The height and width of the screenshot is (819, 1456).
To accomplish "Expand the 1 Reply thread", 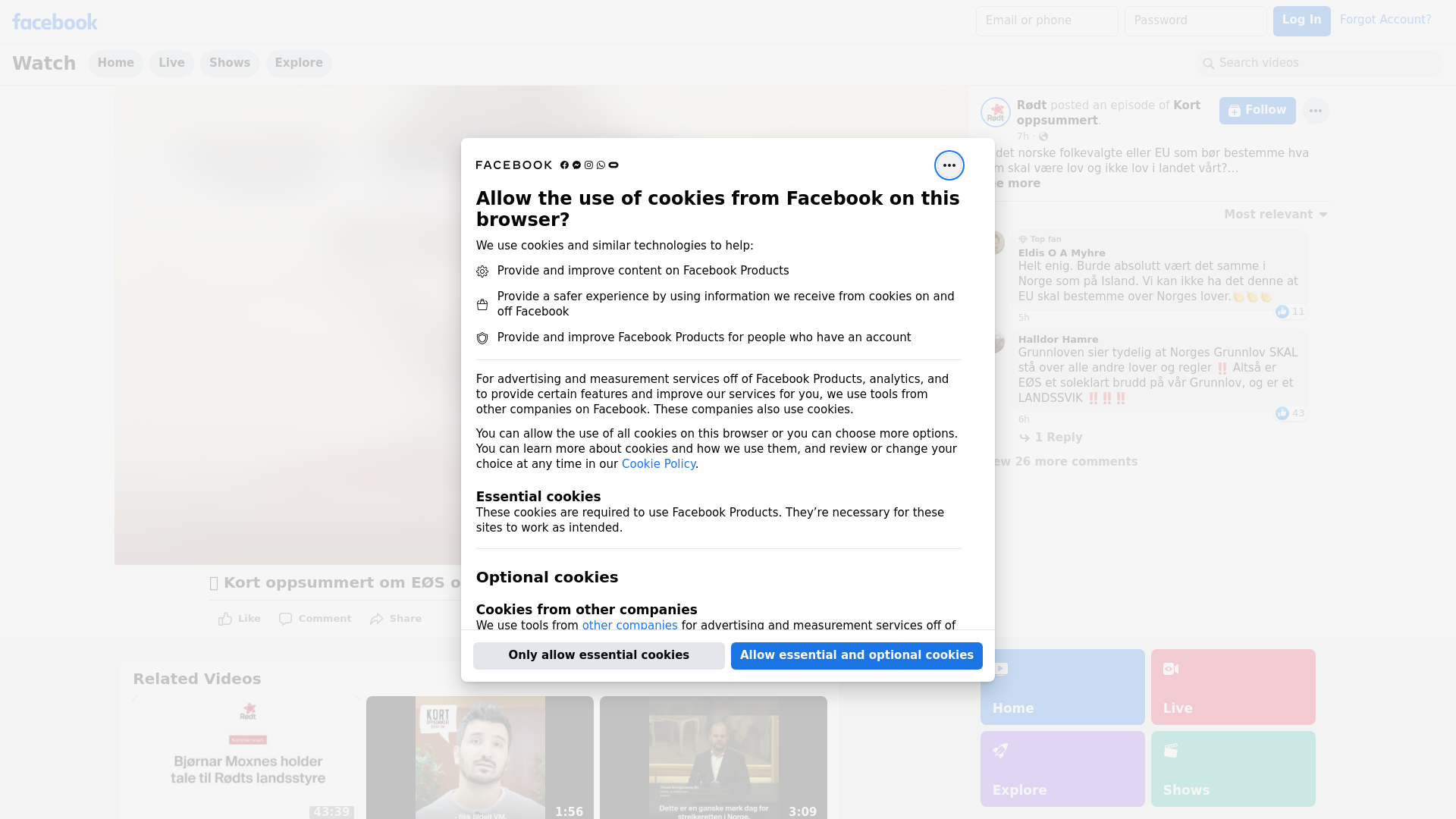I will point(1050,438).
